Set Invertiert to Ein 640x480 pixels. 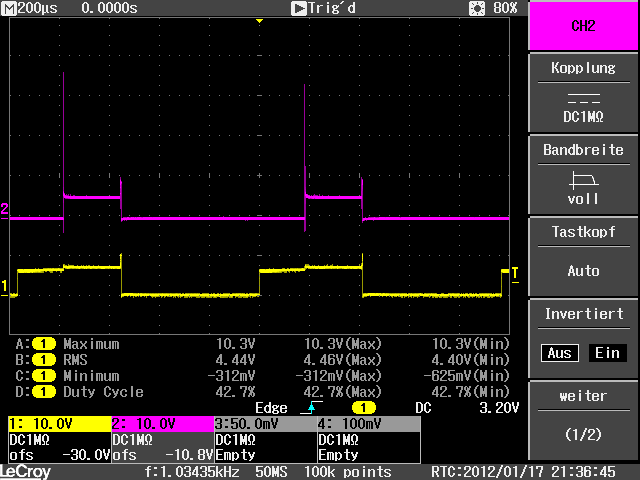(x=605, y=353)
